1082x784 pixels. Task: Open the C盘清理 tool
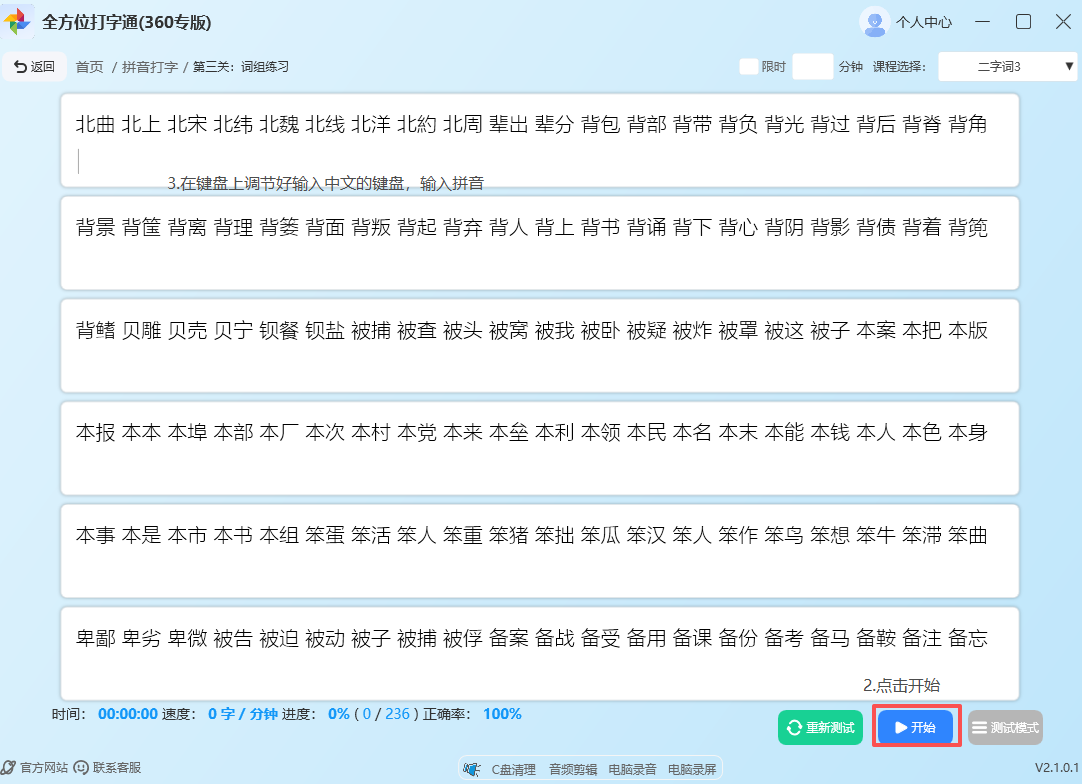[x=513, y=769]
